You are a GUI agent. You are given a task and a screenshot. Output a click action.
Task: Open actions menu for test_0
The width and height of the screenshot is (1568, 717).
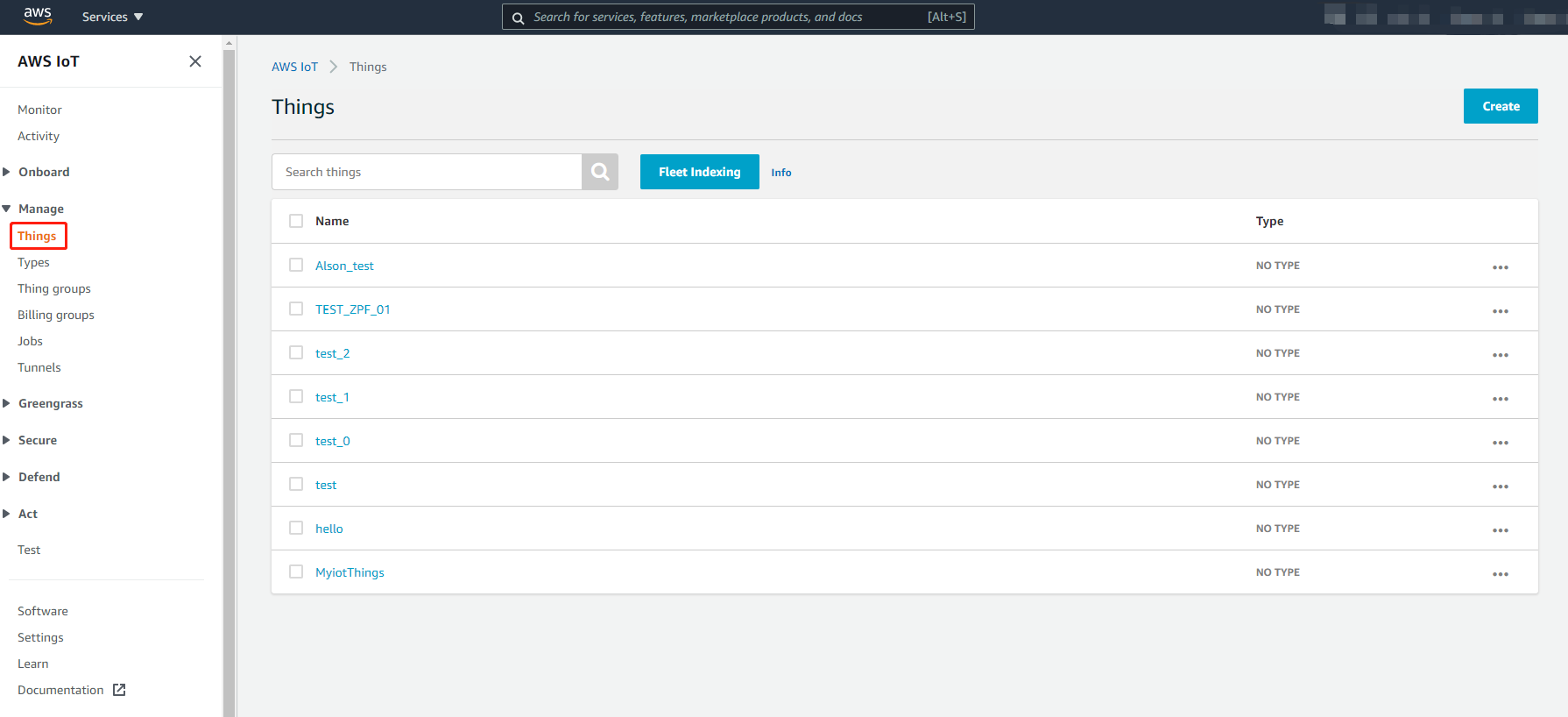[x=1501, y=443]
